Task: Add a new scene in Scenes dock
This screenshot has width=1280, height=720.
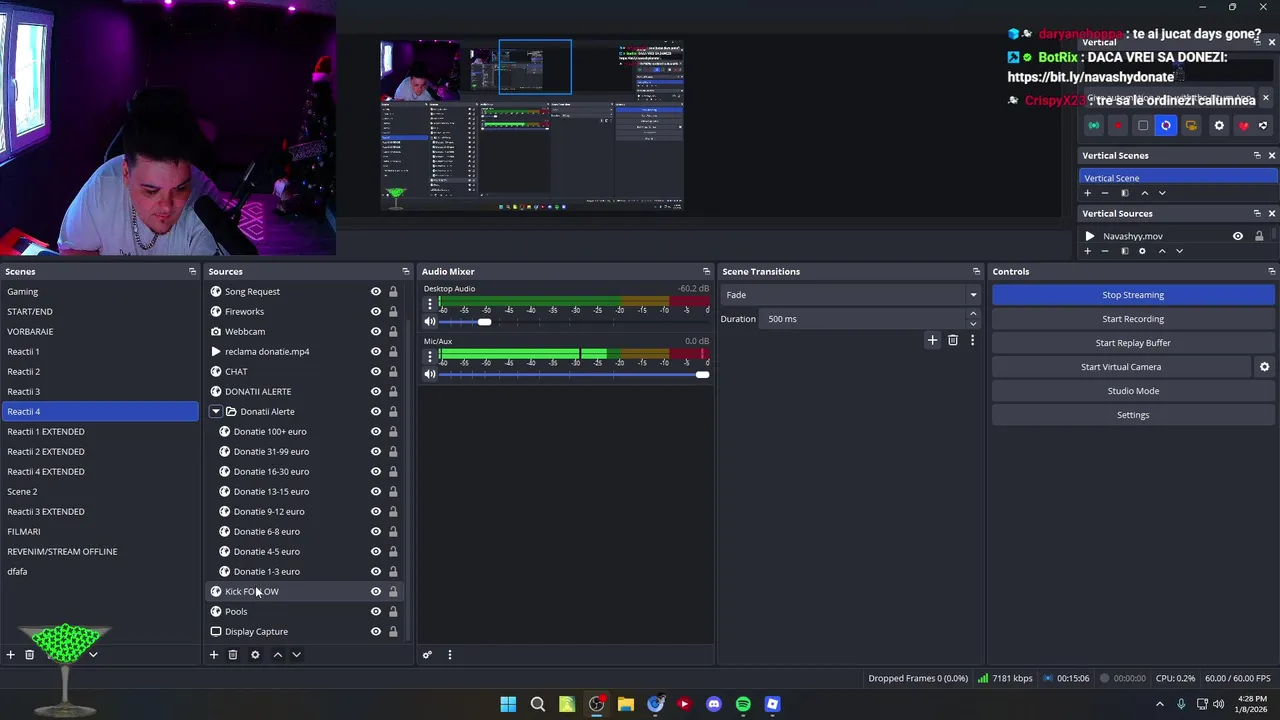Action: [x=10, y=654]
